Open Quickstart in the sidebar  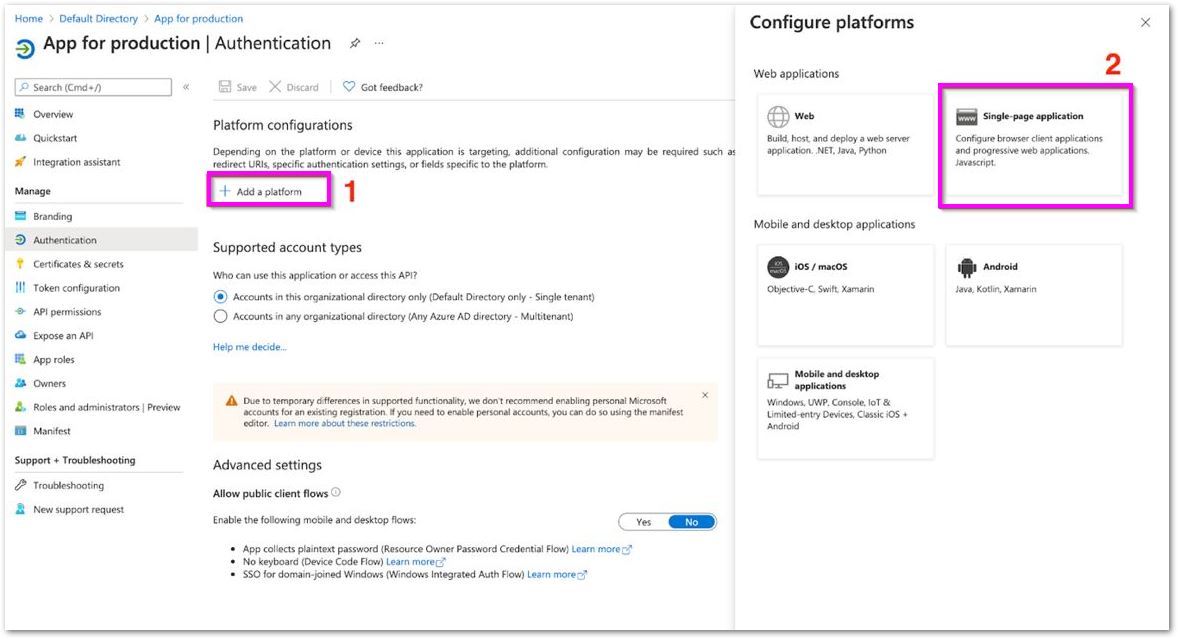click(55, 138)
